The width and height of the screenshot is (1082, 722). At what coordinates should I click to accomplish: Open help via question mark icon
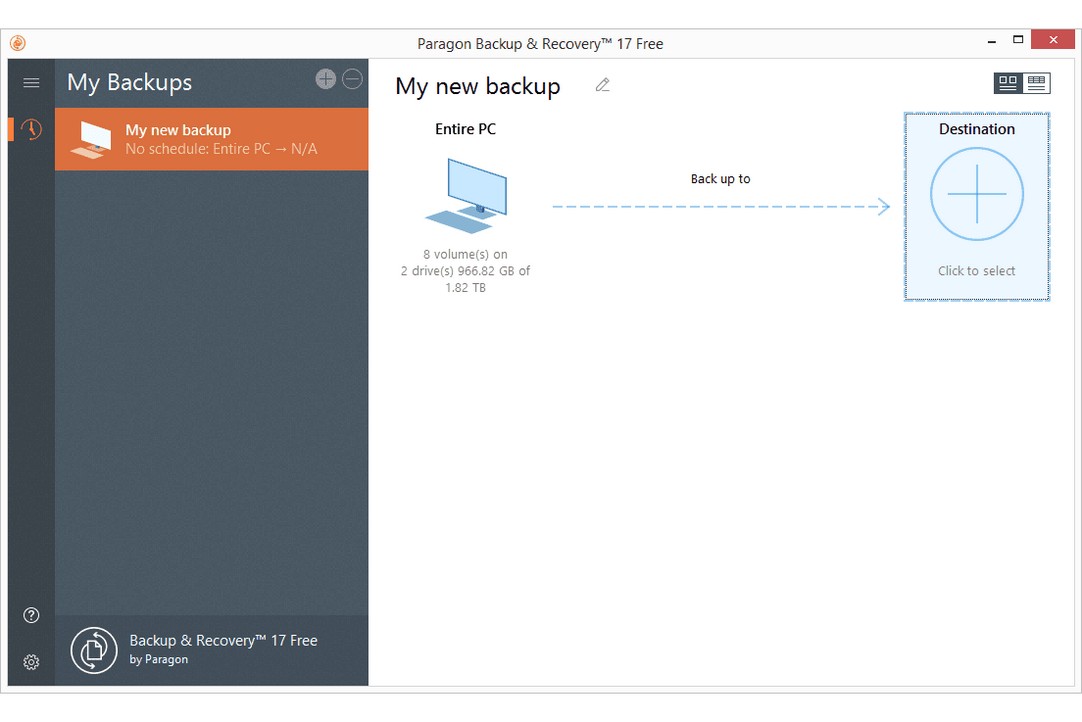tap(31, 615)
